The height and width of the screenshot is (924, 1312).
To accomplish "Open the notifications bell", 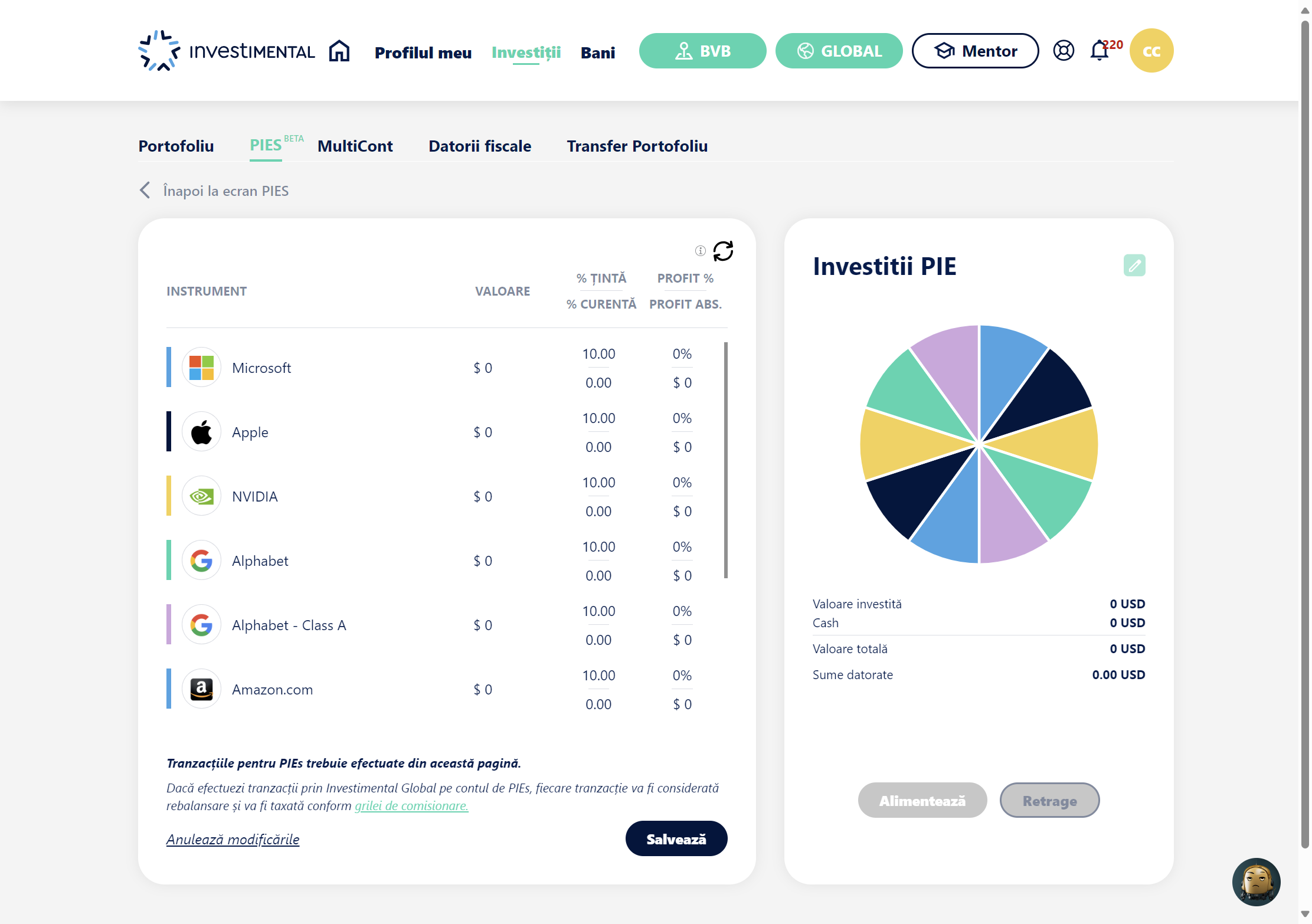I will point(1100,51).
